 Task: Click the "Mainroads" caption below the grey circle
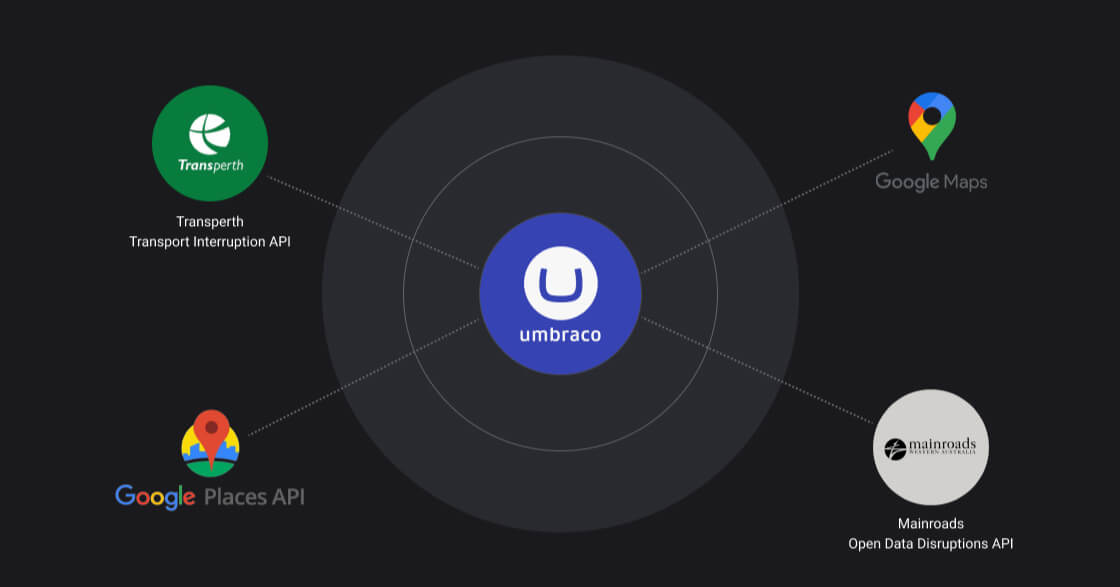(x=931, y=523)
